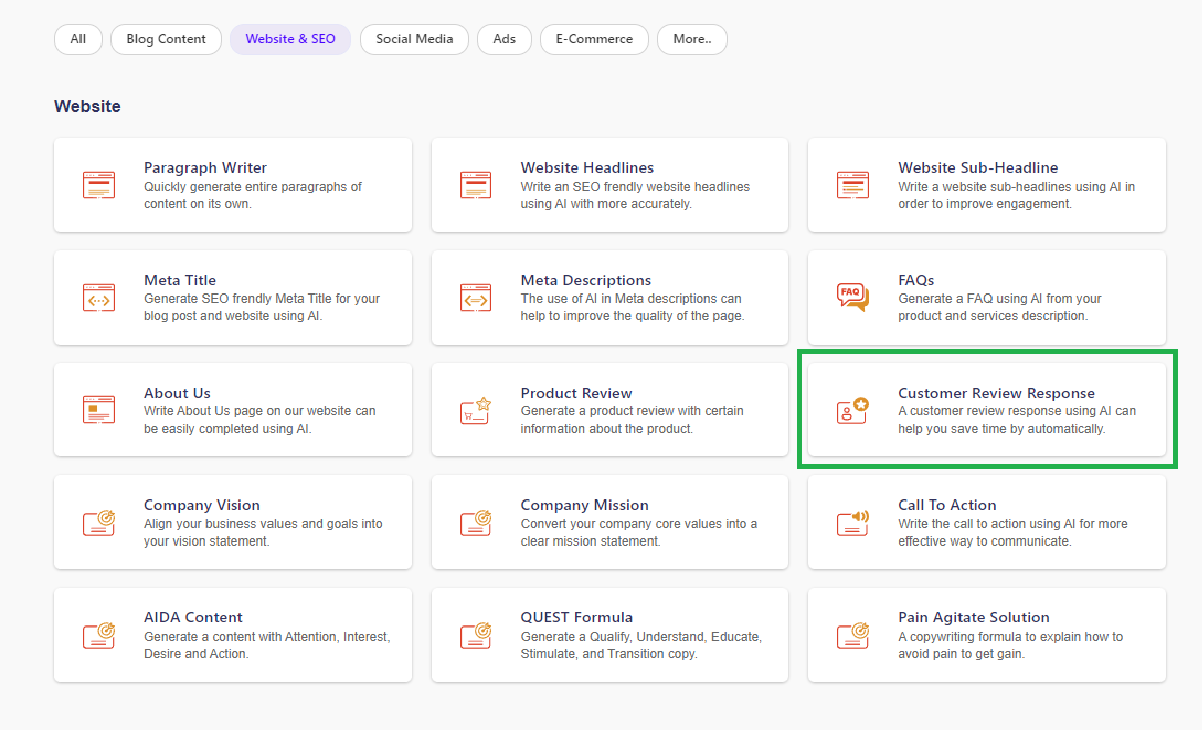This screenshot has width=1202, height=730.
Task: Open the Company Vision tool
Action: (232, 522)
